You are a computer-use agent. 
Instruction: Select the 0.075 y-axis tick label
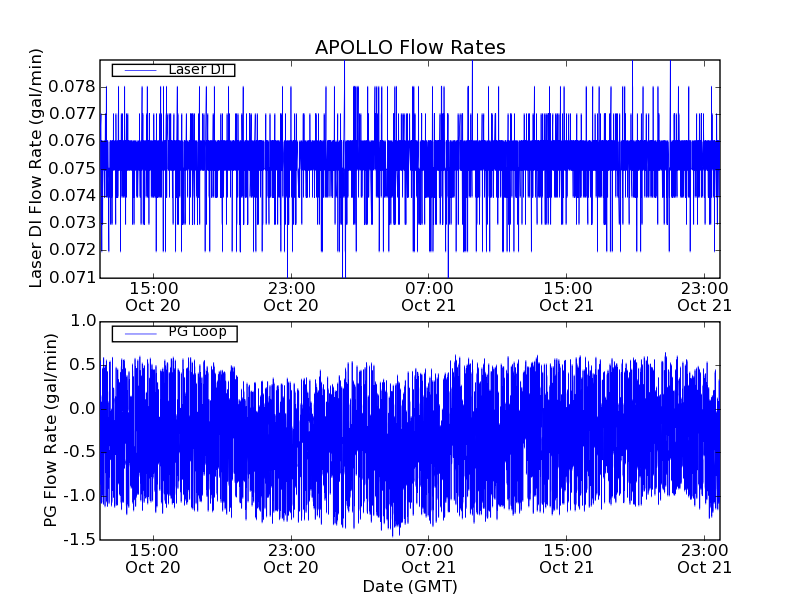(x=72, y=168)
